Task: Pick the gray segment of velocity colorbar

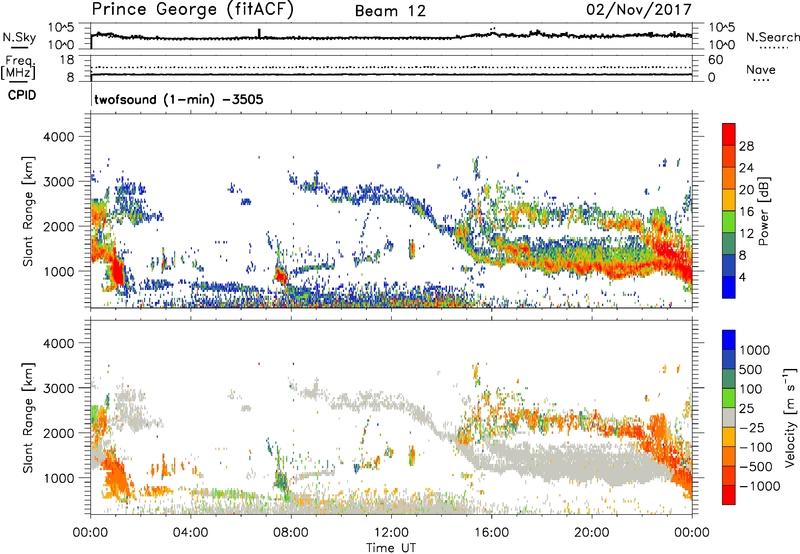Action: pos(729,417)
